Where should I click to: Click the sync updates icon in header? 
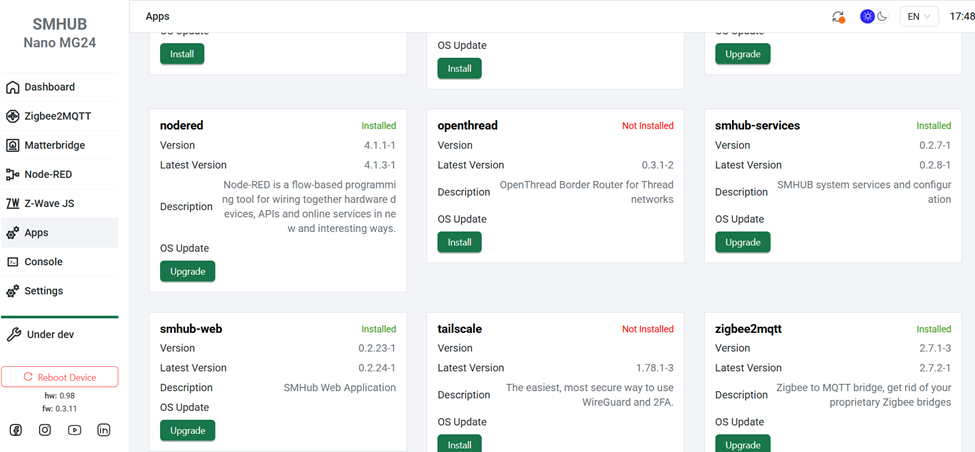click(x=838, y=17)
